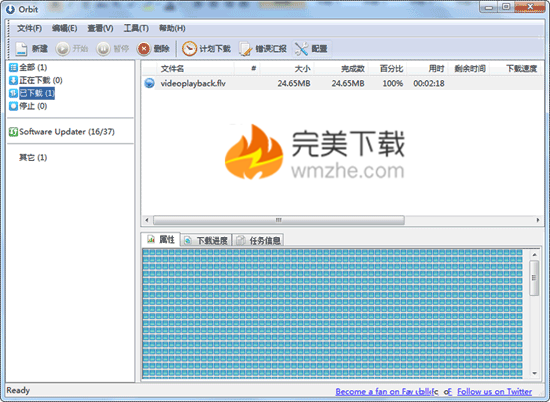The image size is (550, 402).
Task: Click the 100% percentage cell
Action: coord(393,83)
